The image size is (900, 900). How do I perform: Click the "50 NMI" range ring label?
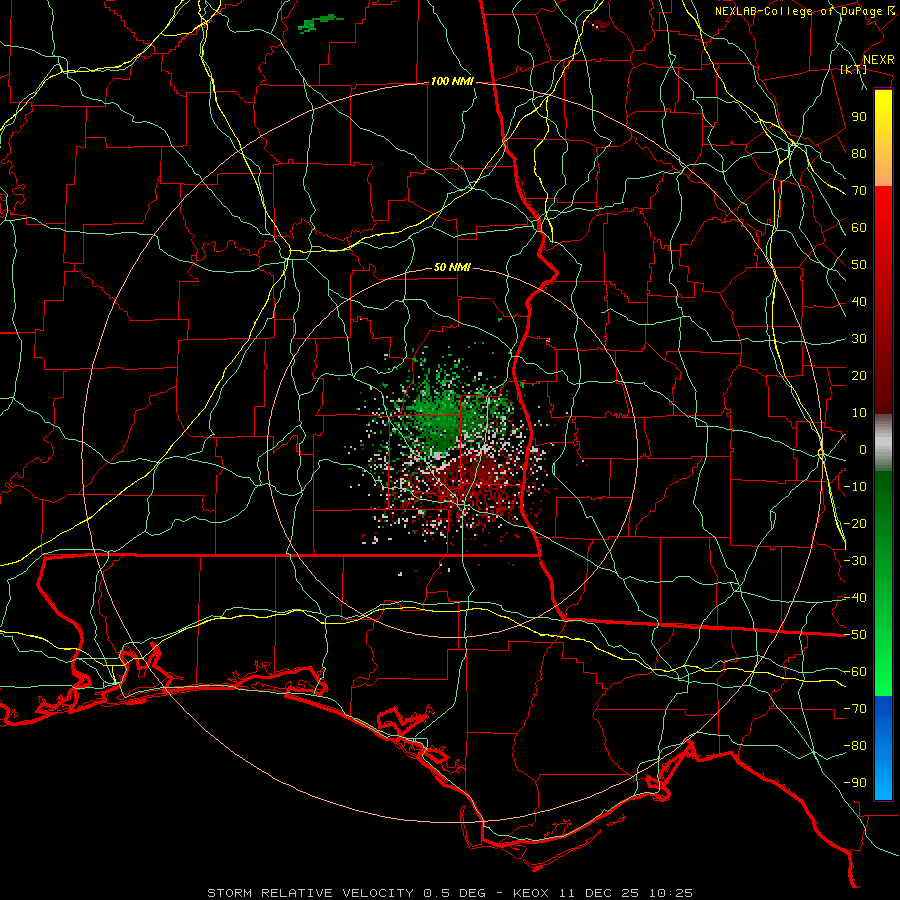[x=452, y=267]
